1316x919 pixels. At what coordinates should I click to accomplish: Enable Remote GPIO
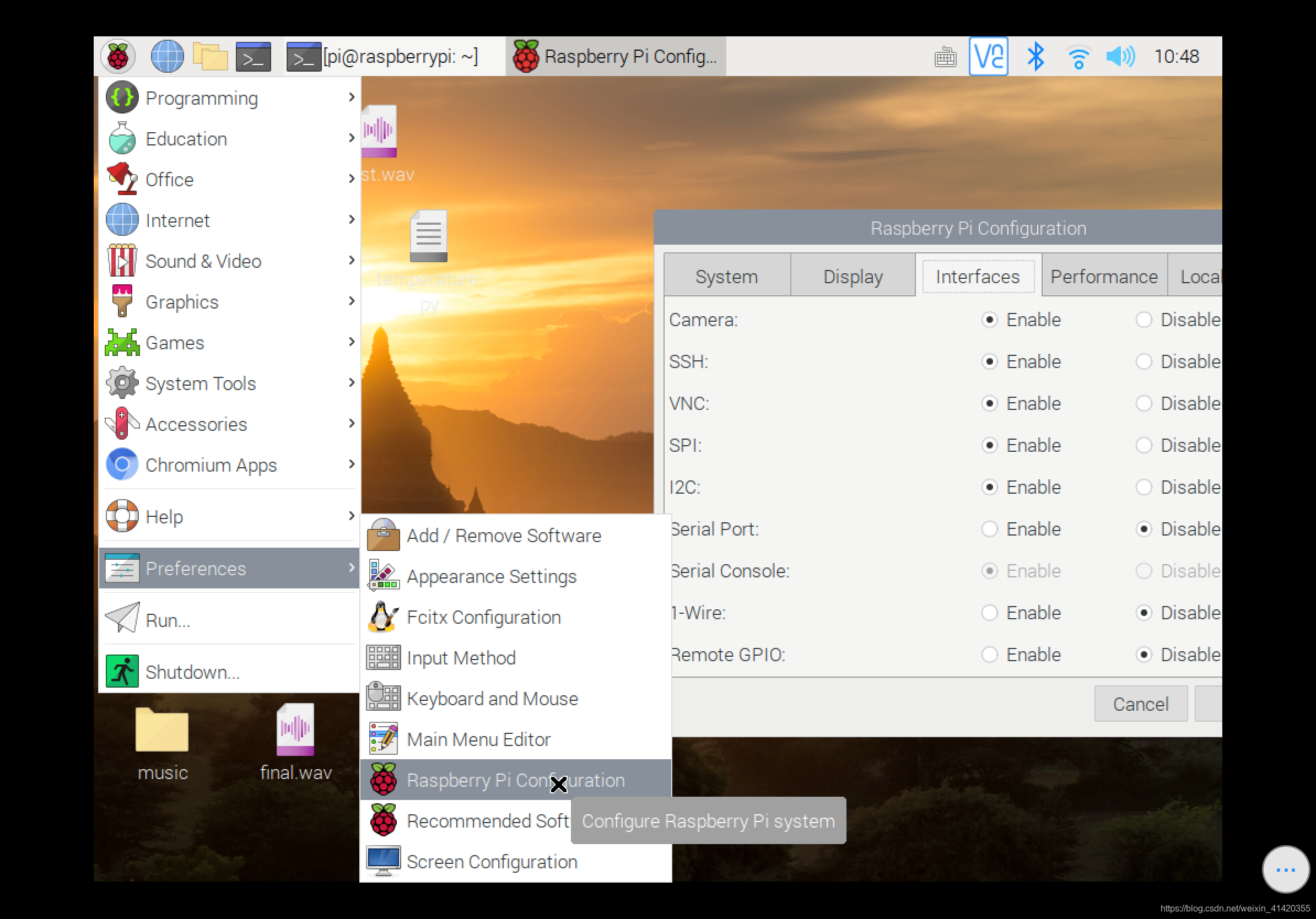coord(989,654)
